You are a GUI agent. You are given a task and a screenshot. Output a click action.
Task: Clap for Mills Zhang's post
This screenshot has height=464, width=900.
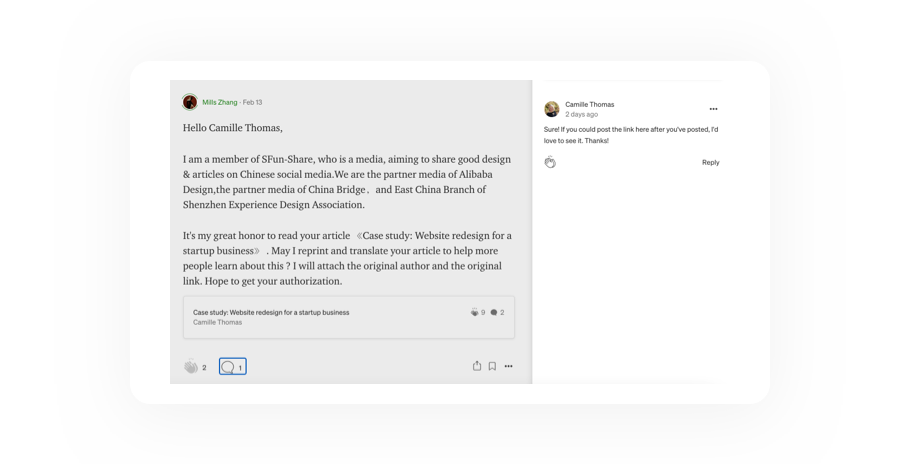coord(190,367)
